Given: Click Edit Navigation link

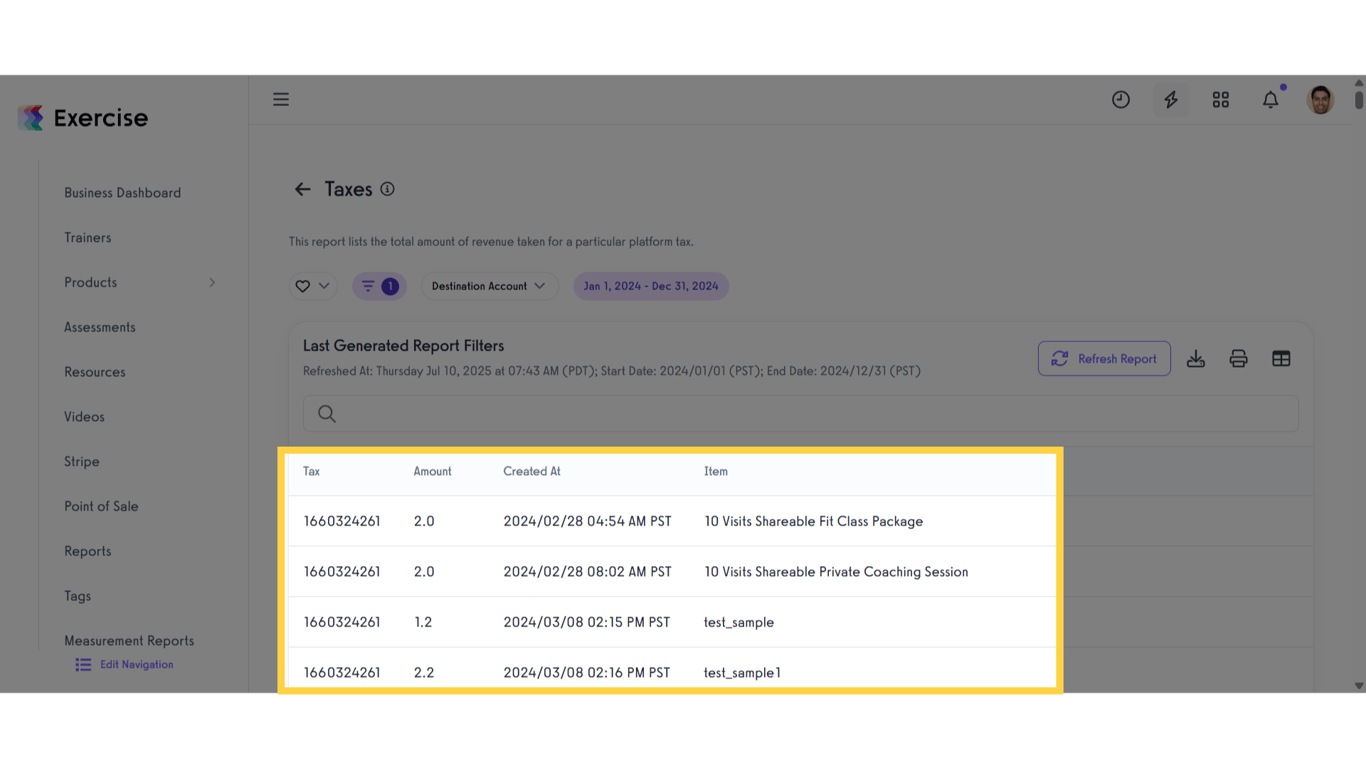Looking at the screenshot, I should tap(125, 665).
